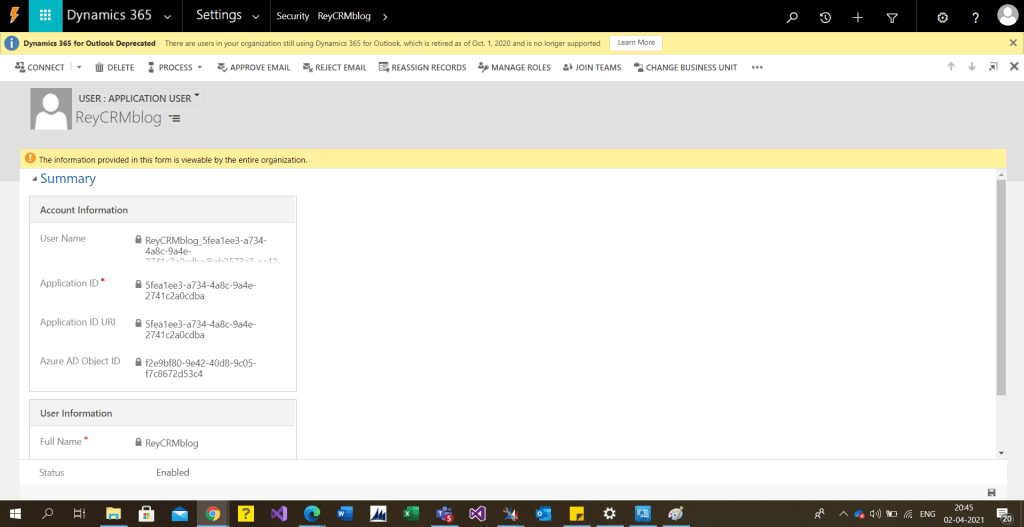The height and width of the screenshot is (527, 1024).
Task: Click the Learn More button
Action: (x=636, y=43)
